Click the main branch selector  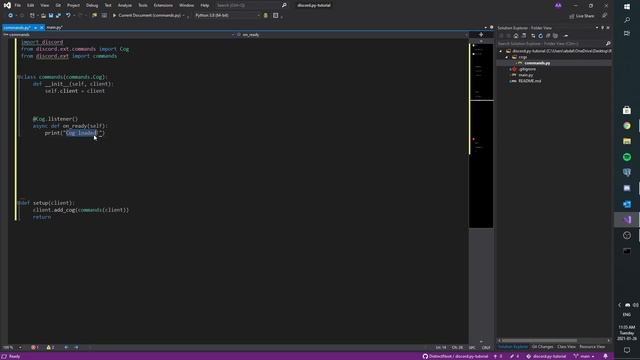[584, 357]
